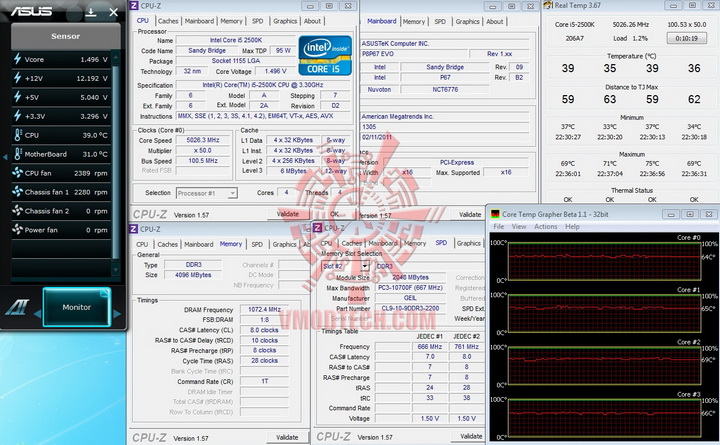Click the ASUS download arrow icon
Image resolution: width=720 pixels, height=445 pixels.
click(91, 12)
